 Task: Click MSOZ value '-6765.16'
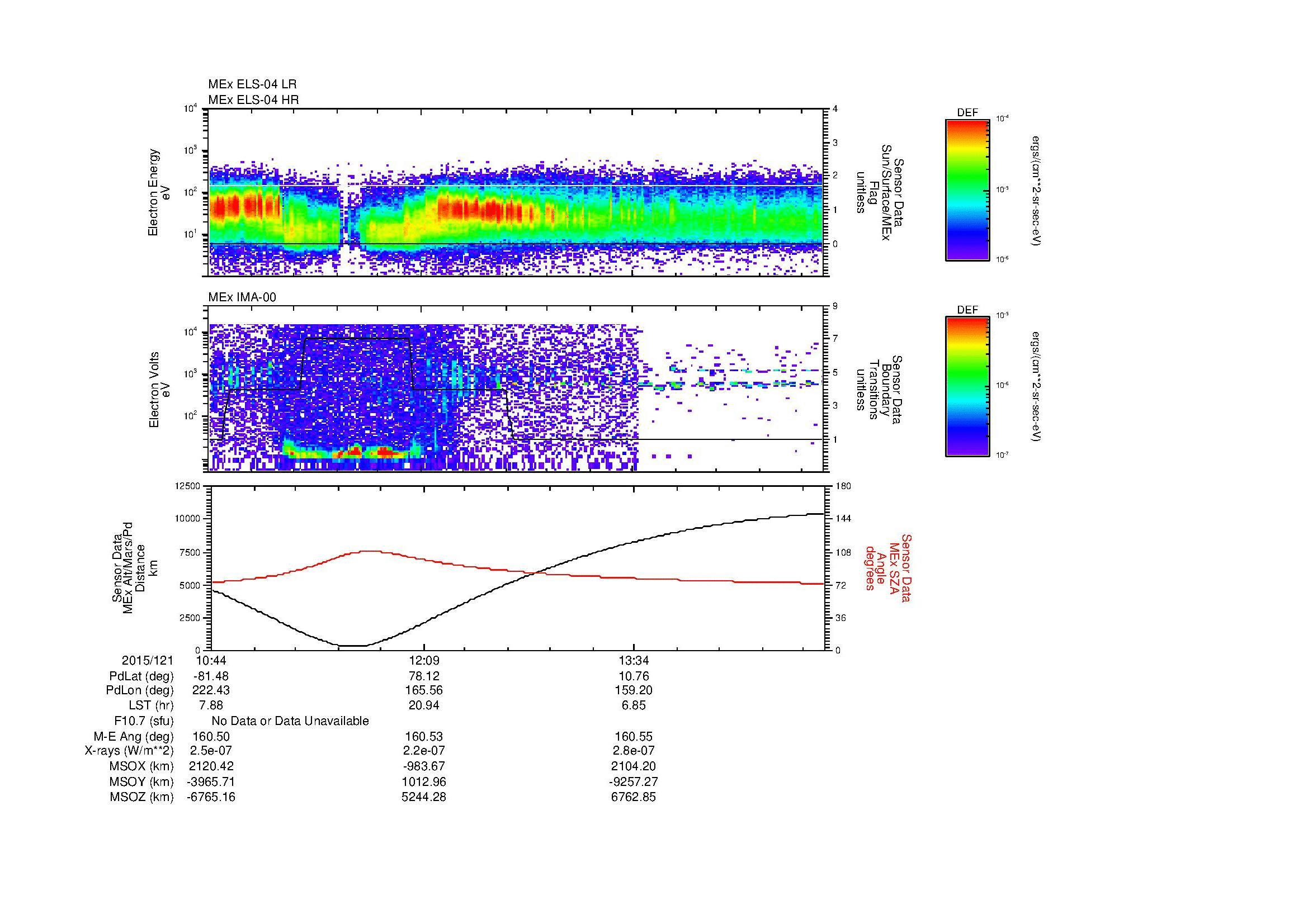(211, 797)
